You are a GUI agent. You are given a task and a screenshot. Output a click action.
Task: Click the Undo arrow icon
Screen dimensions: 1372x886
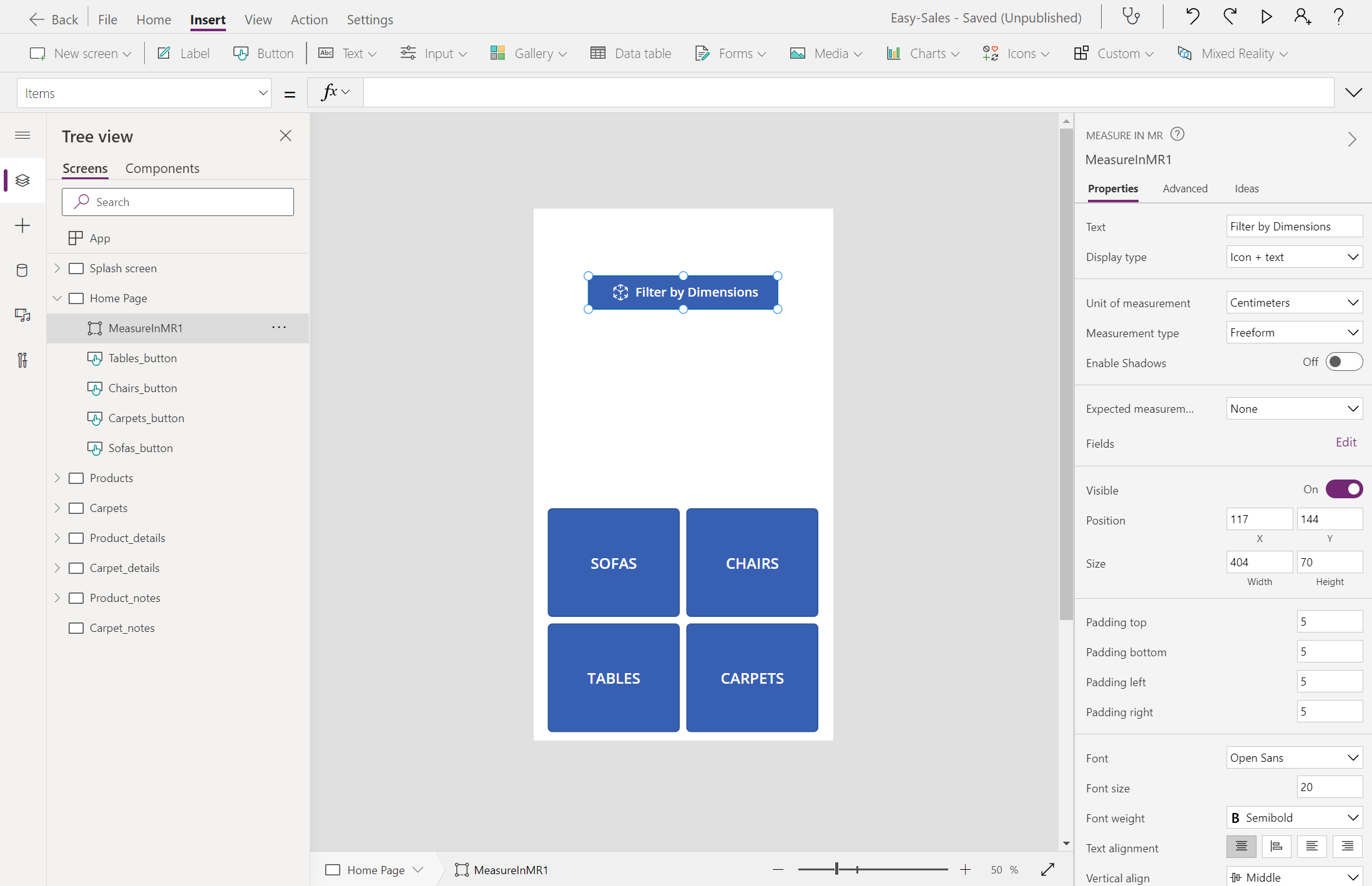1192,17
